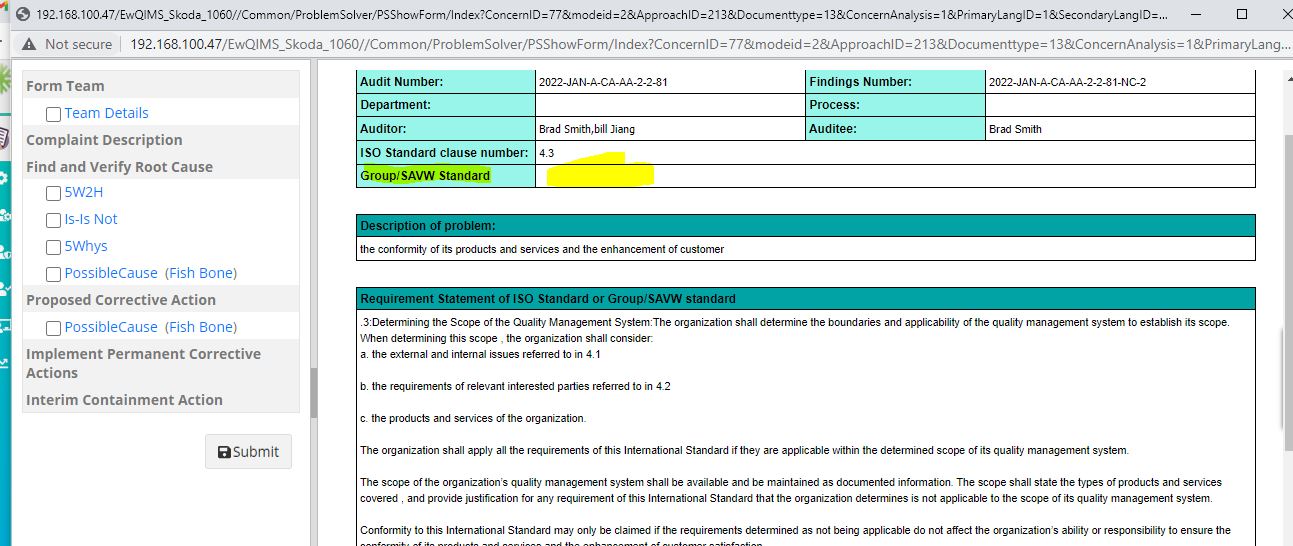Tick the Team Details checkbox
This screenshot has width=1293, height=546.
[54, 114]
